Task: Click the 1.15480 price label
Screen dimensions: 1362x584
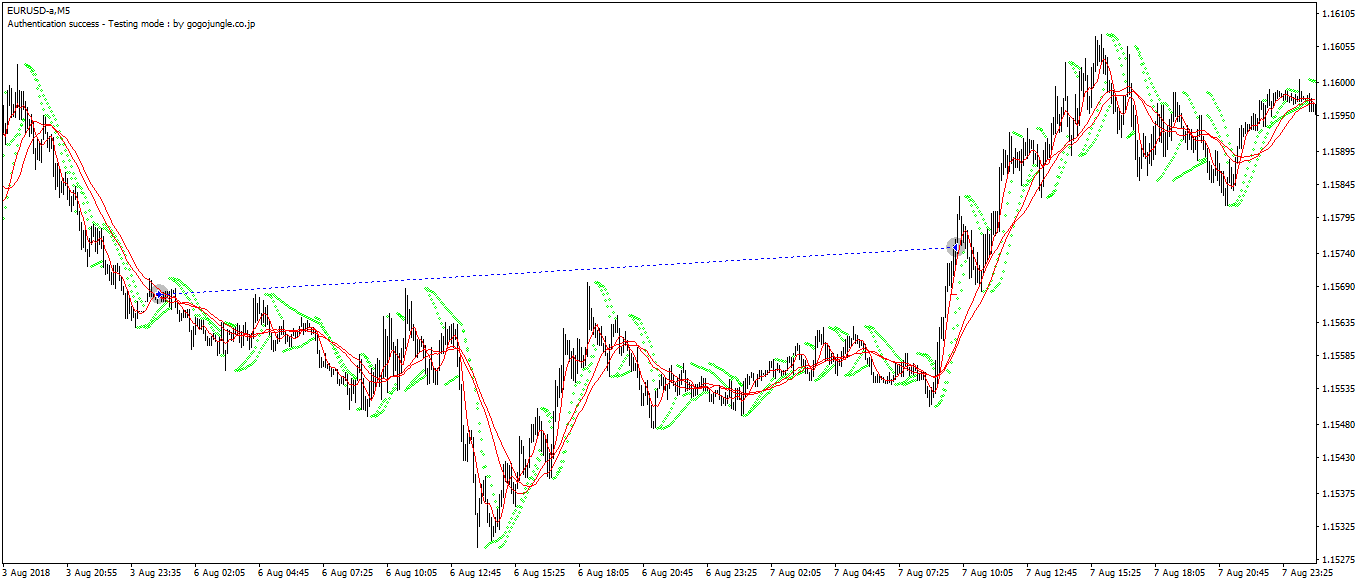Action: click(1338, 425)
